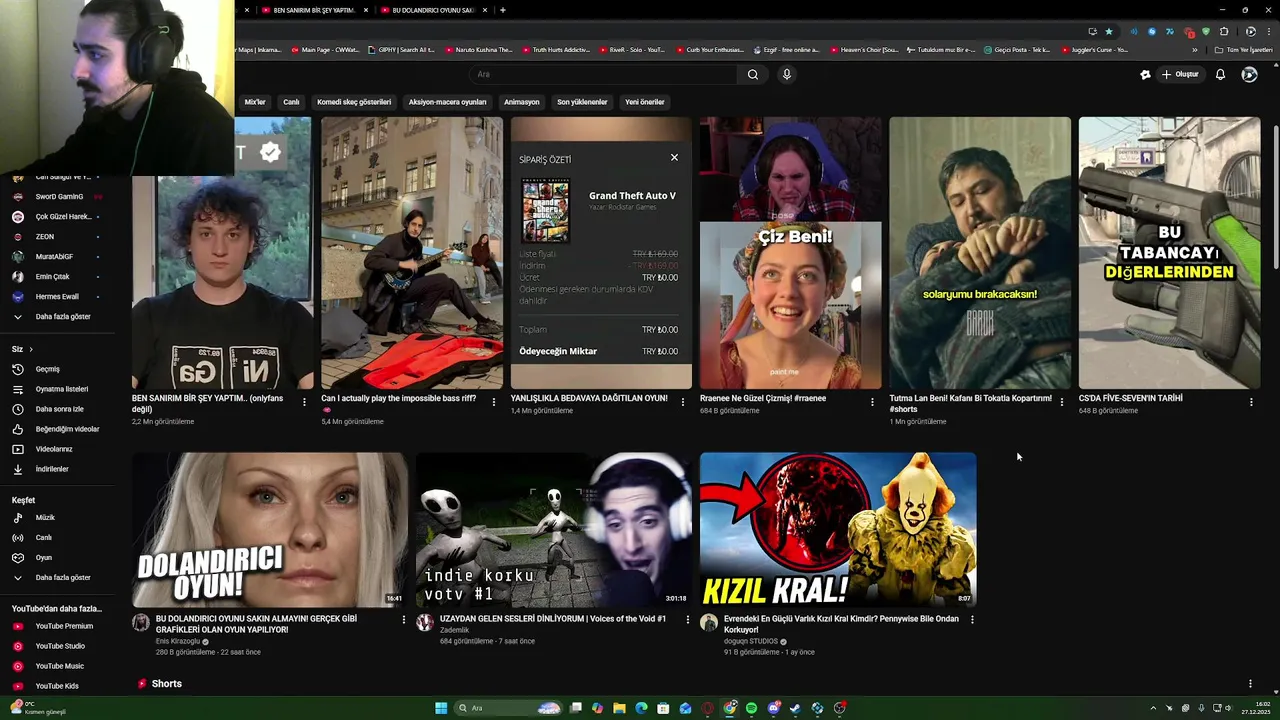Viewport: 1280px width, 720px height.
Task: Bookmark this page with star icon
Action: coord(1108,31)
